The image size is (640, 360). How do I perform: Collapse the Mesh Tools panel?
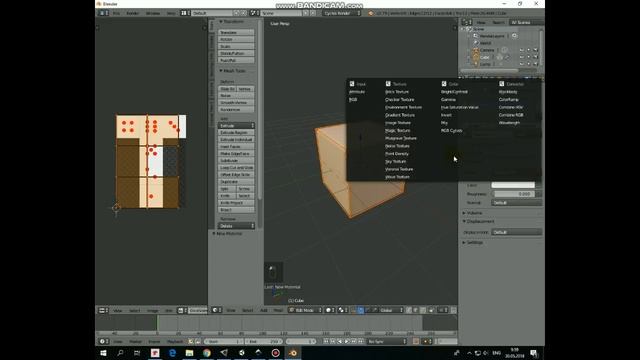pos(232,71)
